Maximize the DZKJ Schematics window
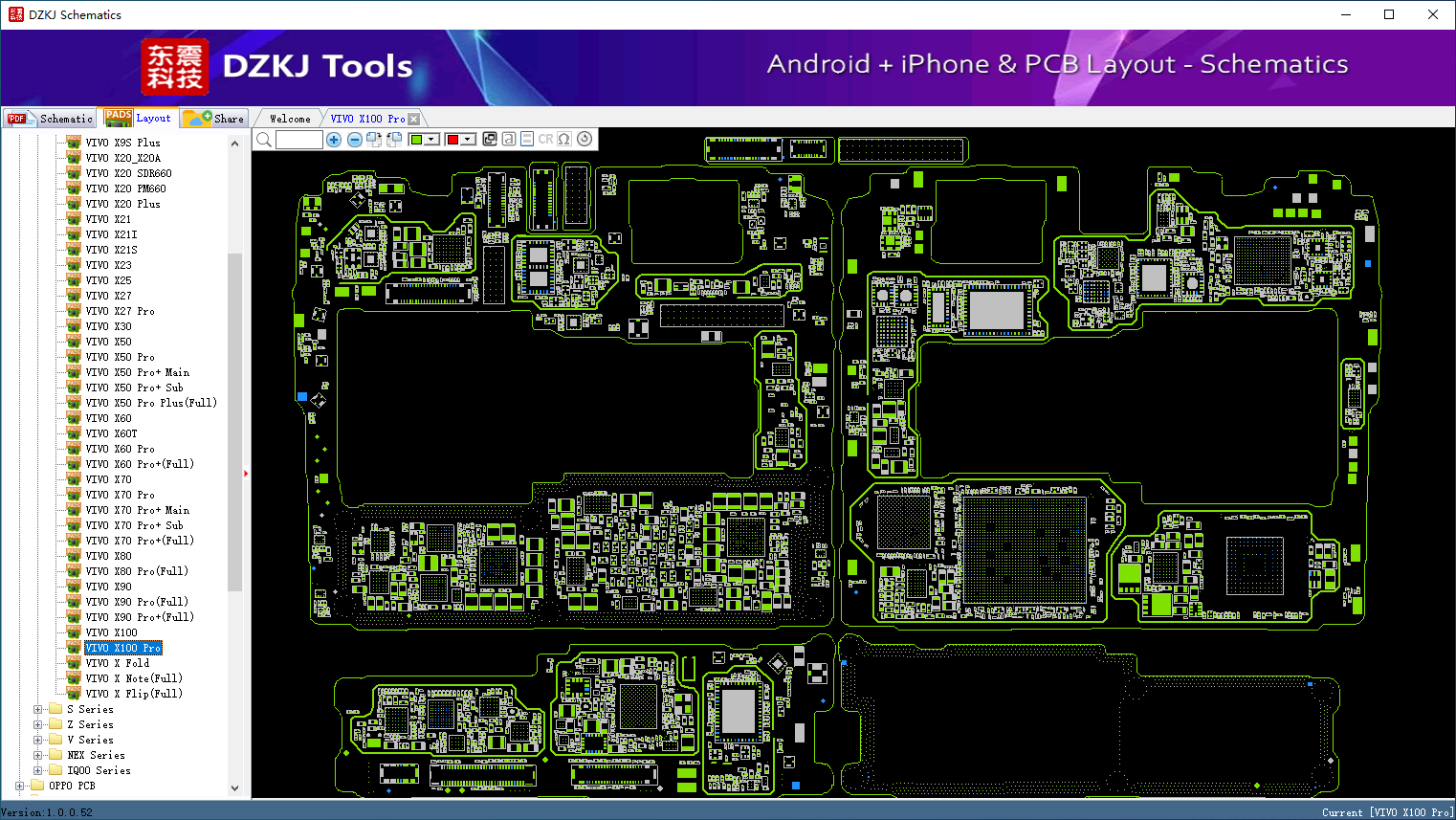Image resolution: width=1456 pixels, height=820 pixels. (1389, 14)
